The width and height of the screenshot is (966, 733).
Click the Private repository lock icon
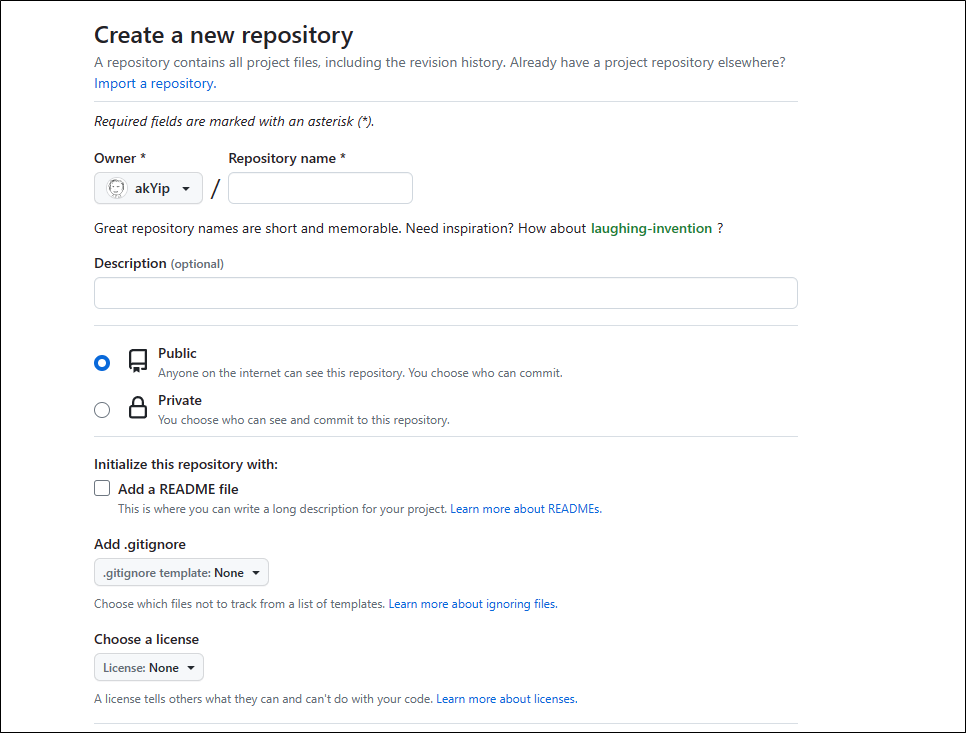click(x=138, y=408)
